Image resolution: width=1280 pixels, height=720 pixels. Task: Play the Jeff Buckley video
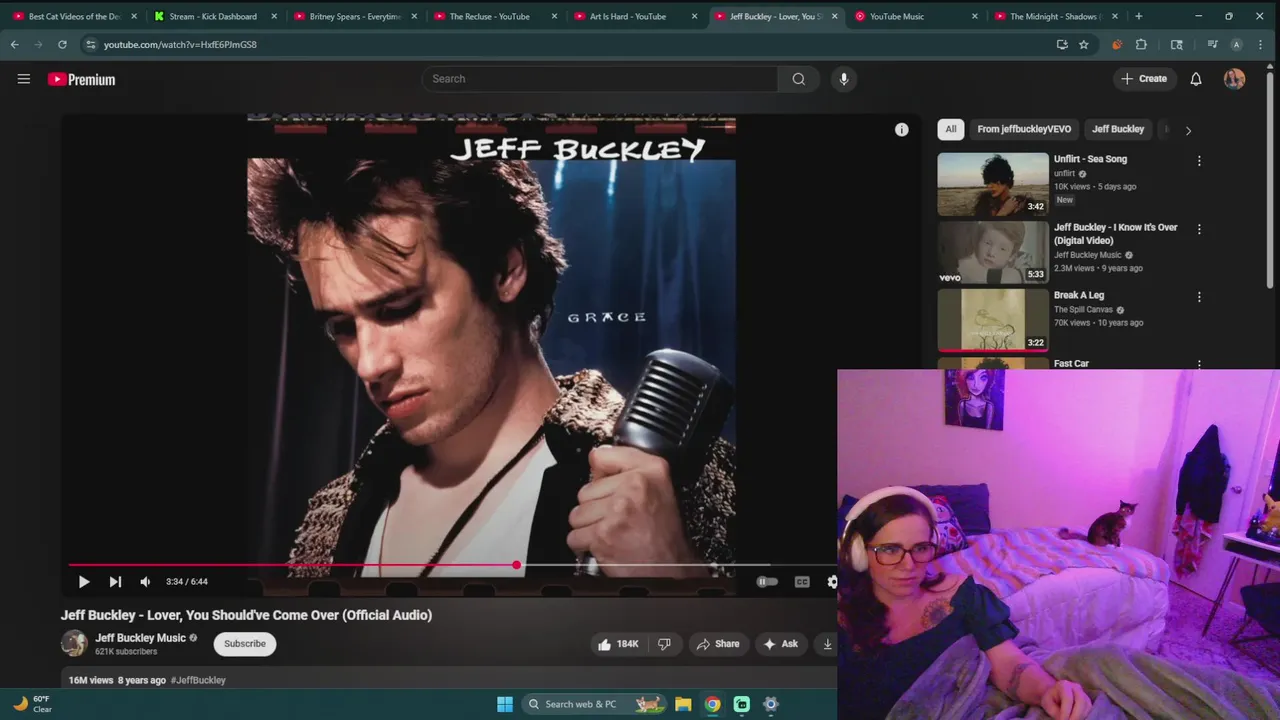pyautogui.click(x=84, y=581)
